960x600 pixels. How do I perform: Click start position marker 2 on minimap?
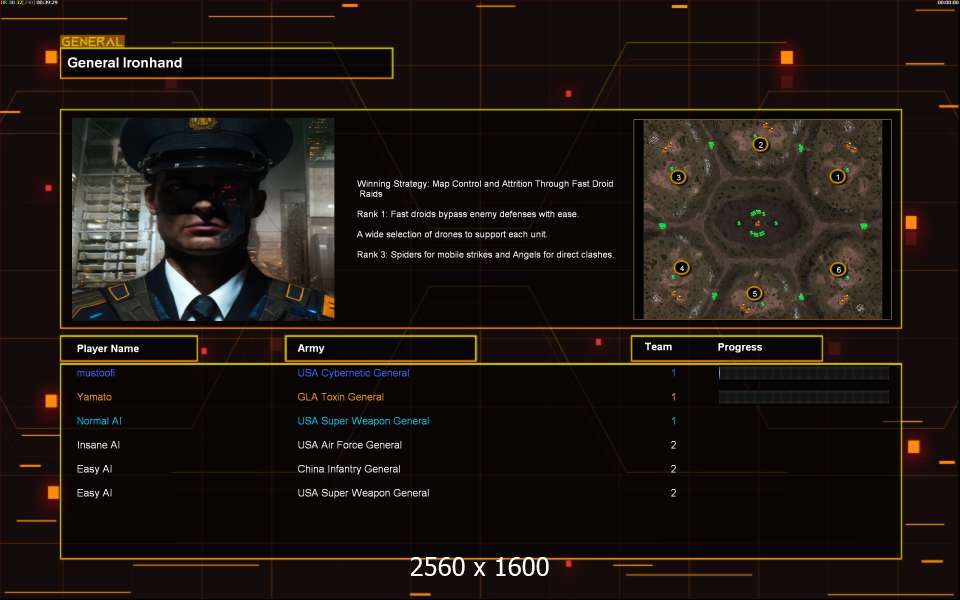(x=760, y=144)
